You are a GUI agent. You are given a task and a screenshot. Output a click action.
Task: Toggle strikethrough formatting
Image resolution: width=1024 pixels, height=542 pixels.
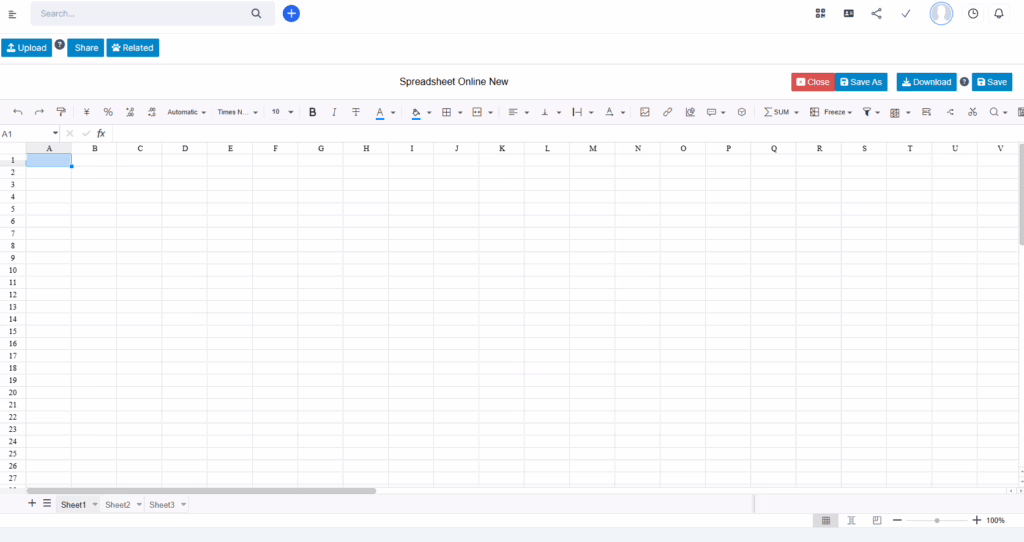tap(356, 112)
